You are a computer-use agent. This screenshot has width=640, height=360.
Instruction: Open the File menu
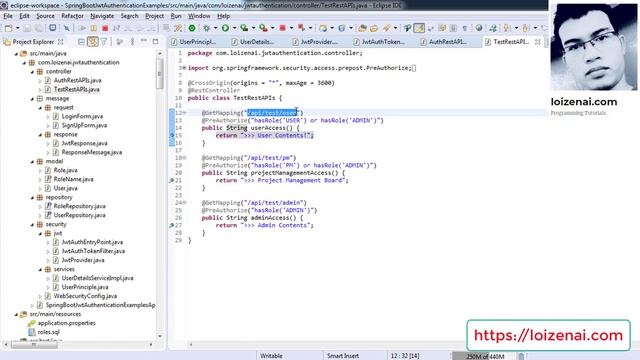pos(8,16)
